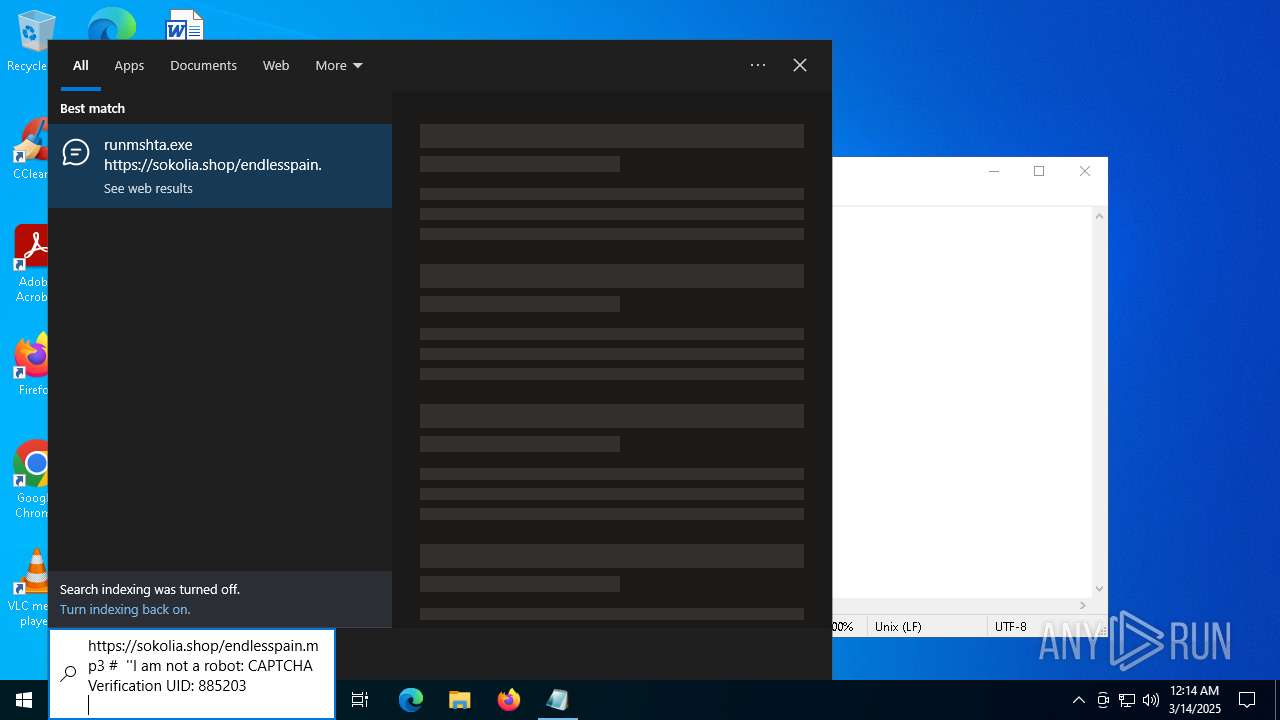
Task: Click the UTF-8 encoding in Notepad status bar
Action: pyautogui.click(x=1010, y=626)
